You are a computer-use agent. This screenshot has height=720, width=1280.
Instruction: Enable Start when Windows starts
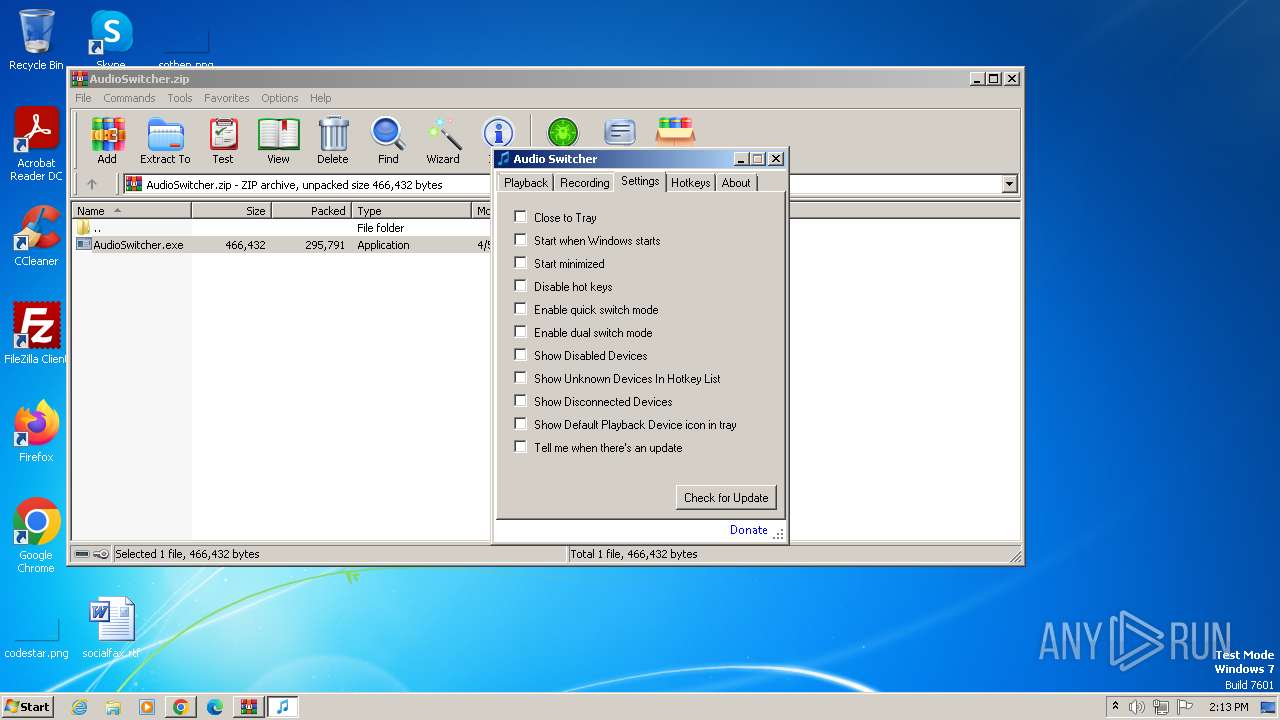520,239
